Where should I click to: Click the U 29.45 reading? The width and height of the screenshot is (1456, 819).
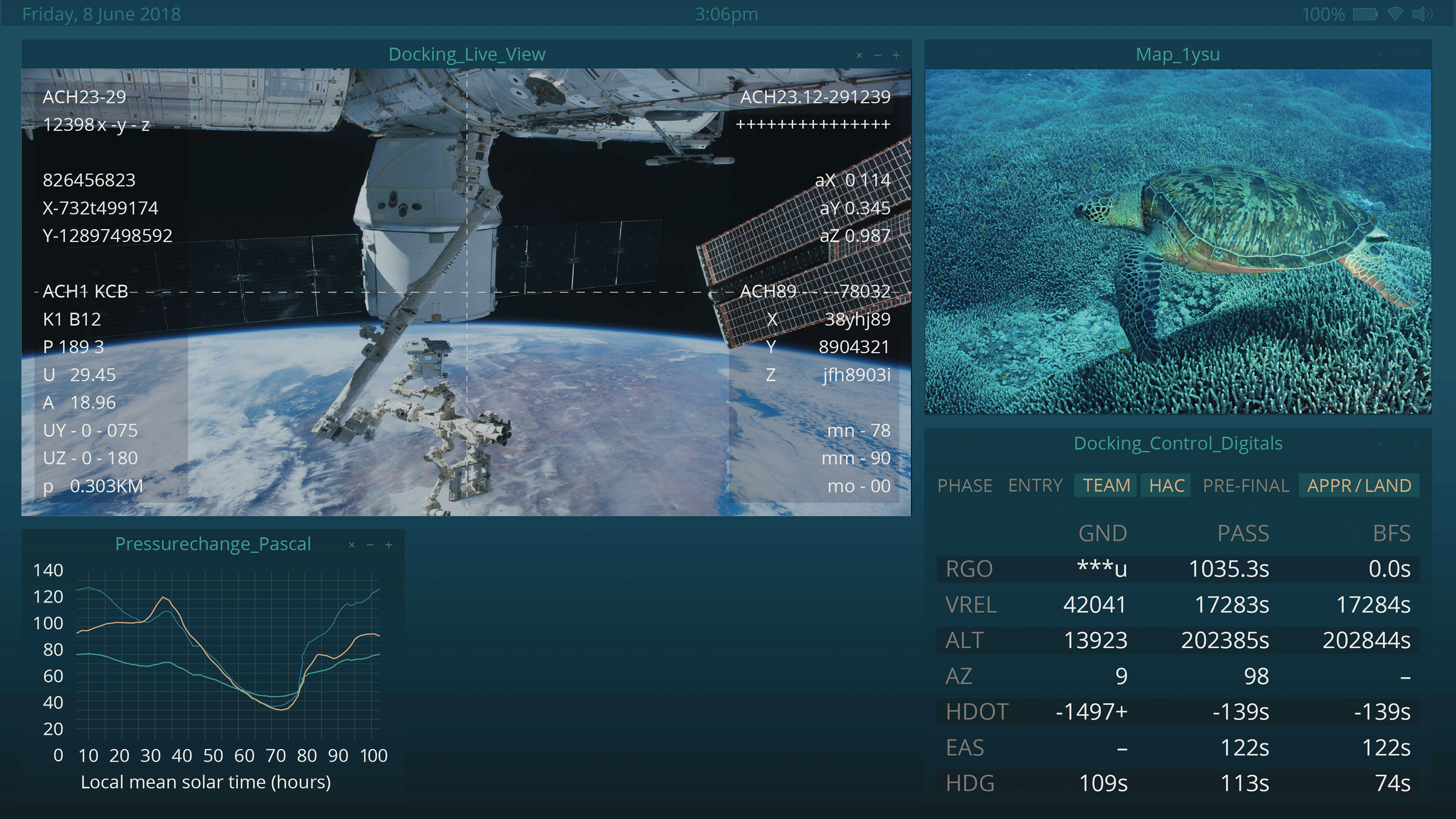(79, 375)
